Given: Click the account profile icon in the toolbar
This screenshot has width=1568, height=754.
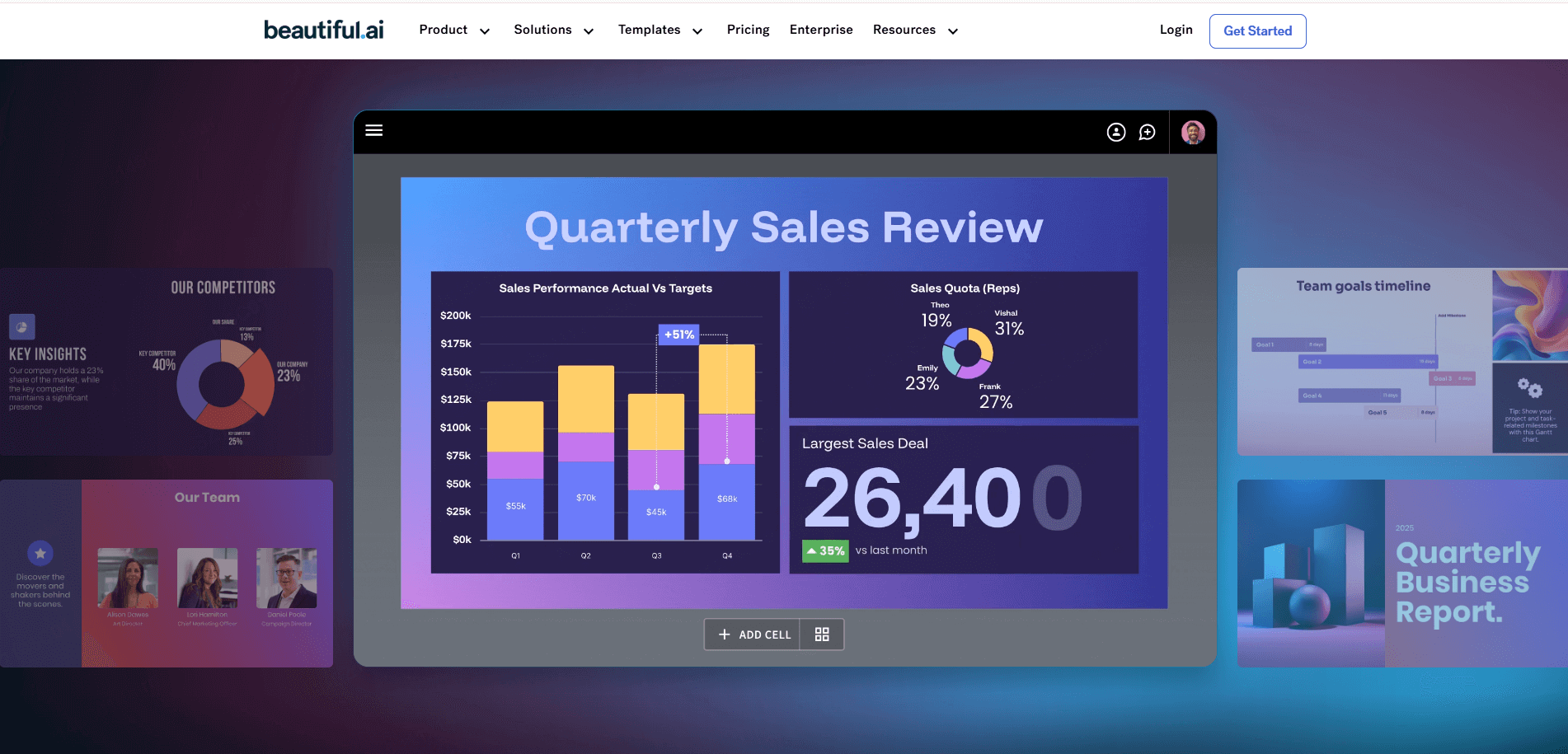Looking at the screenshot, I should [x=1116, y=132].
